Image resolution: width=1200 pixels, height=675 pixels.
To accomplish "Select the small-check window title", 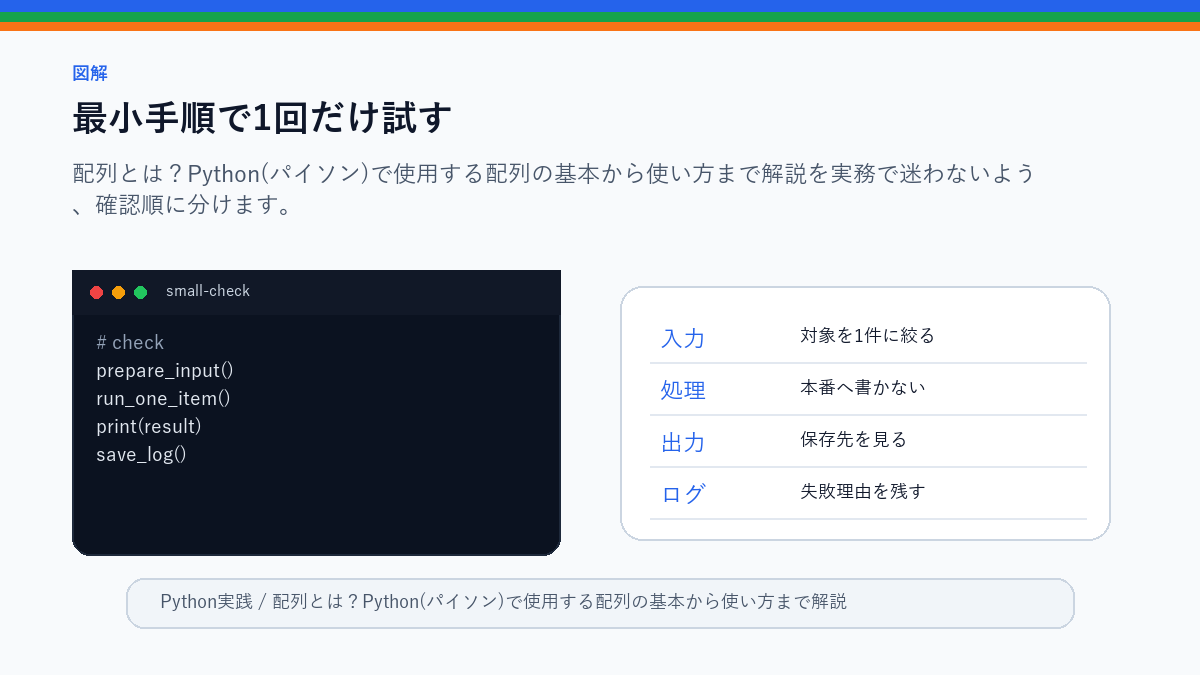I will click(208, 291).
